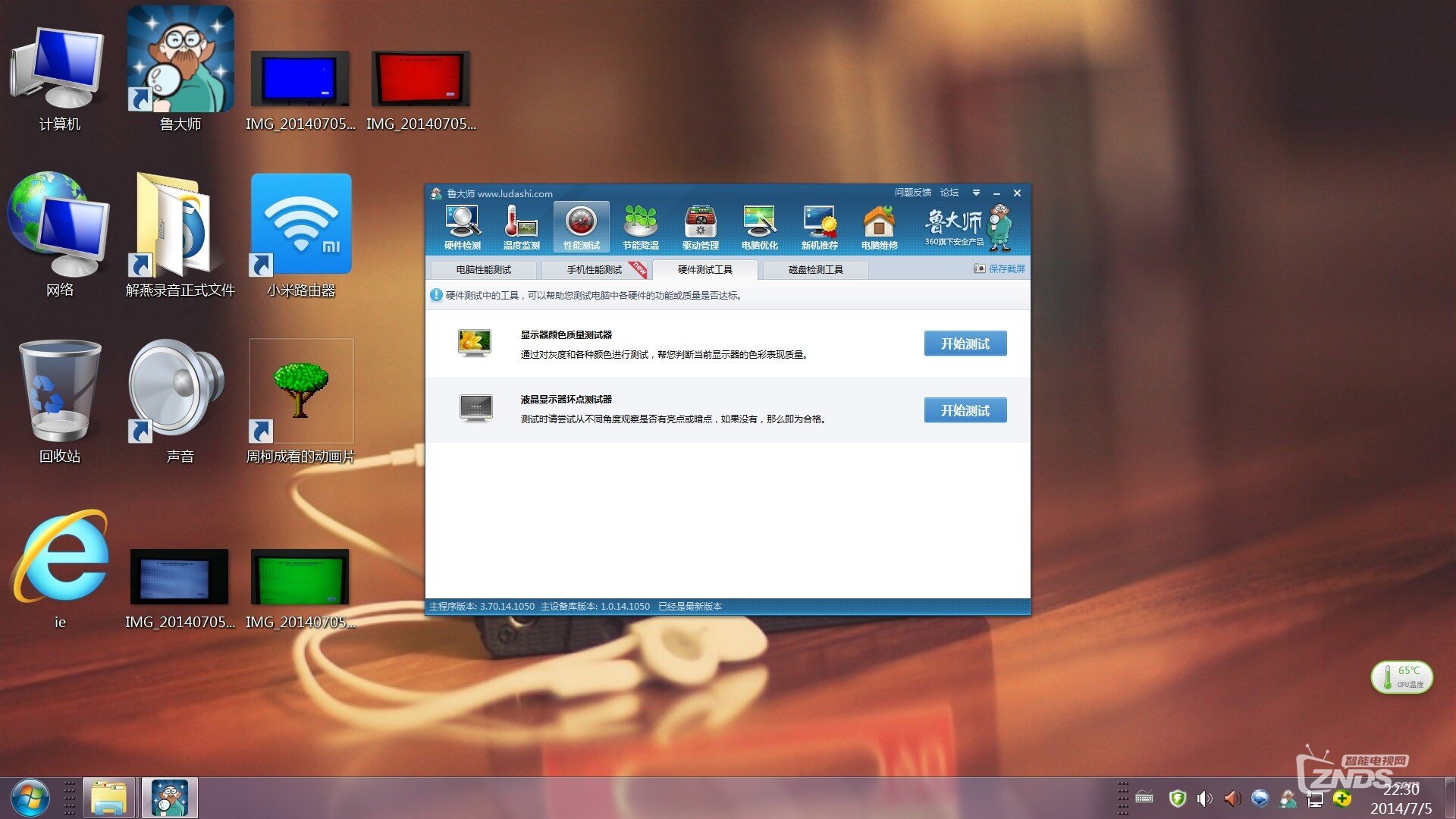Open 电脑维修 computer repair

pyautogui.click(x=880, y=227)
